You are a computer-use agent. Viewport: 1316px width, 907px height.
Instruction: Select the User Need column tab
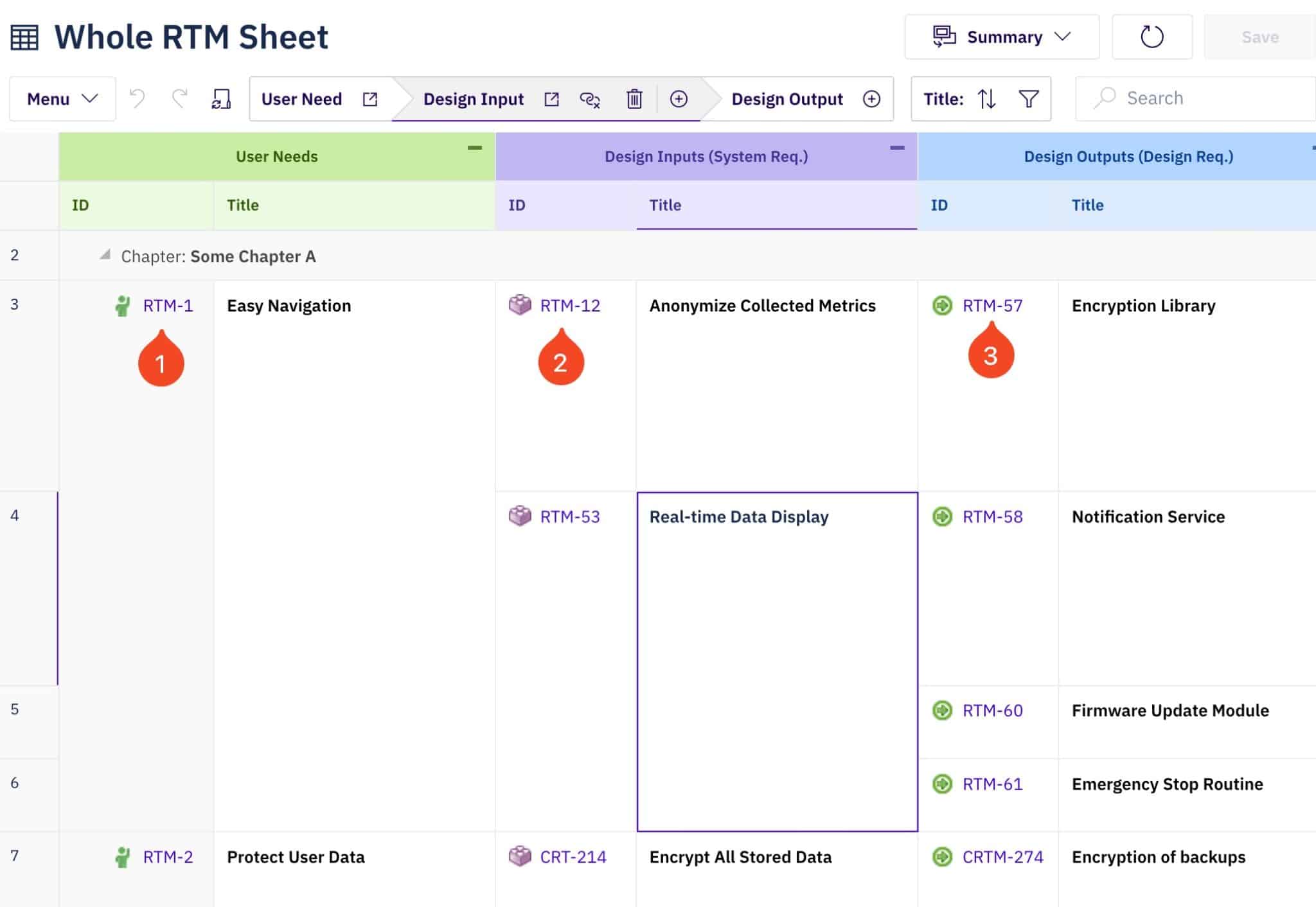point(302,98)
